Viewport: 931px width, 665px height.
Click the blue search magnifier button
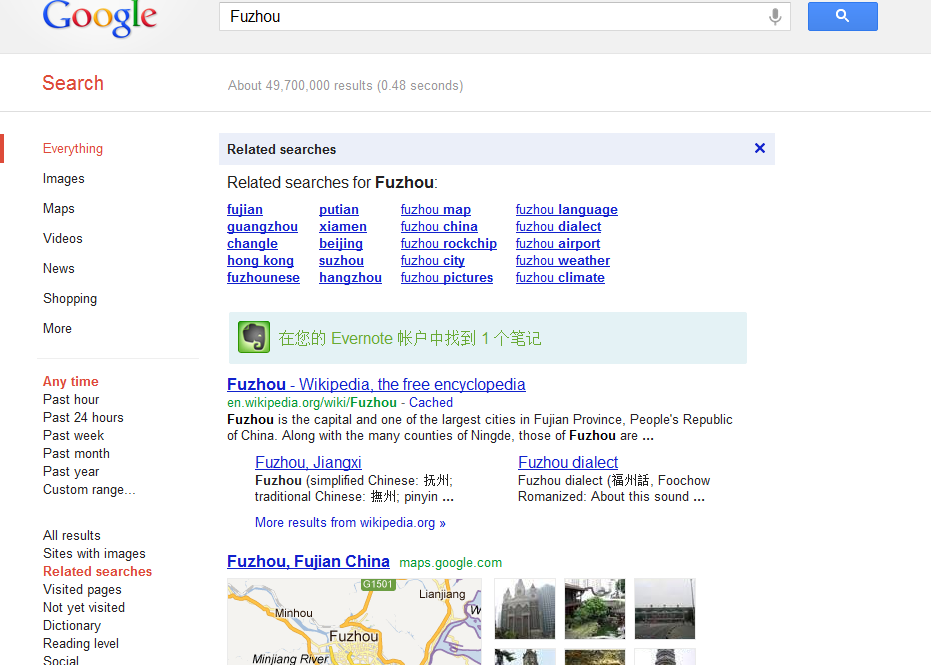(843, 17)
